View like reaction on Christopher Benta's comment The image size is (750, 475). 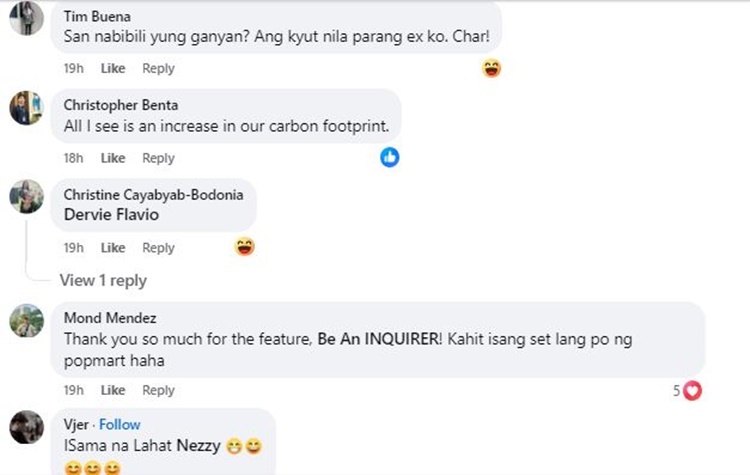click(x=390, y=157)
